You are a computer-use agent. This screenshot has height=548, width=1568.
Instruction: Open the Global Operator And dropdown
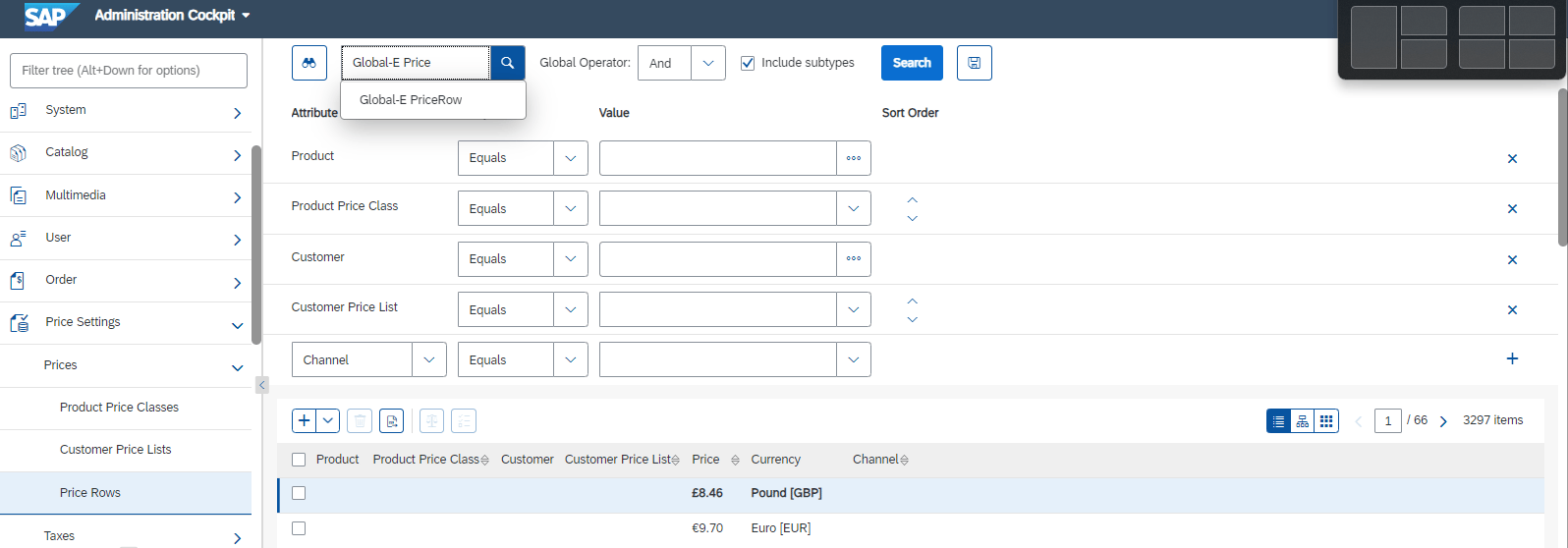(682, 63)
